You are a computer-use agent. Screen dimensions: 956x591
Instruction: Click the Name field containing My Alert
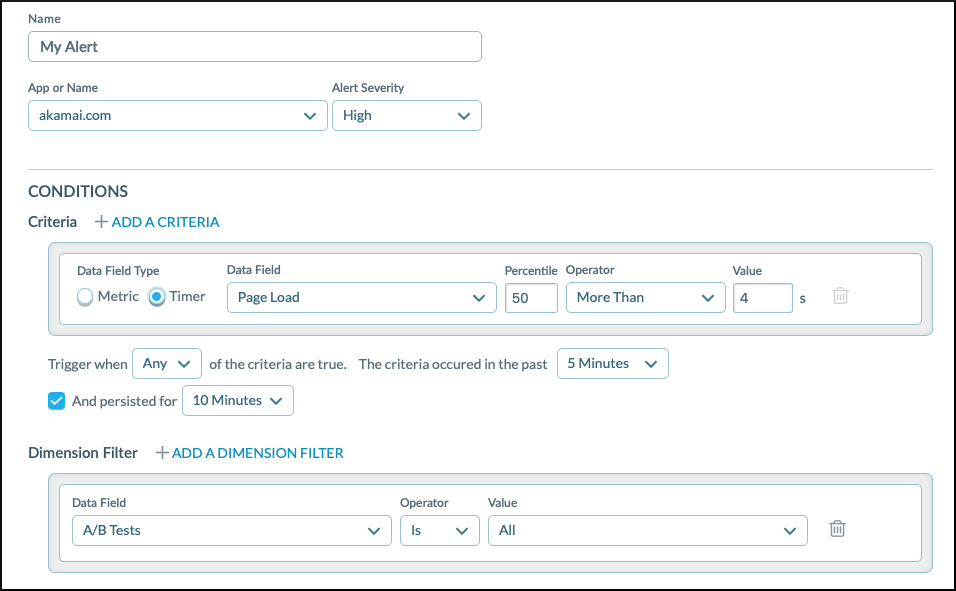pos(255,47)
